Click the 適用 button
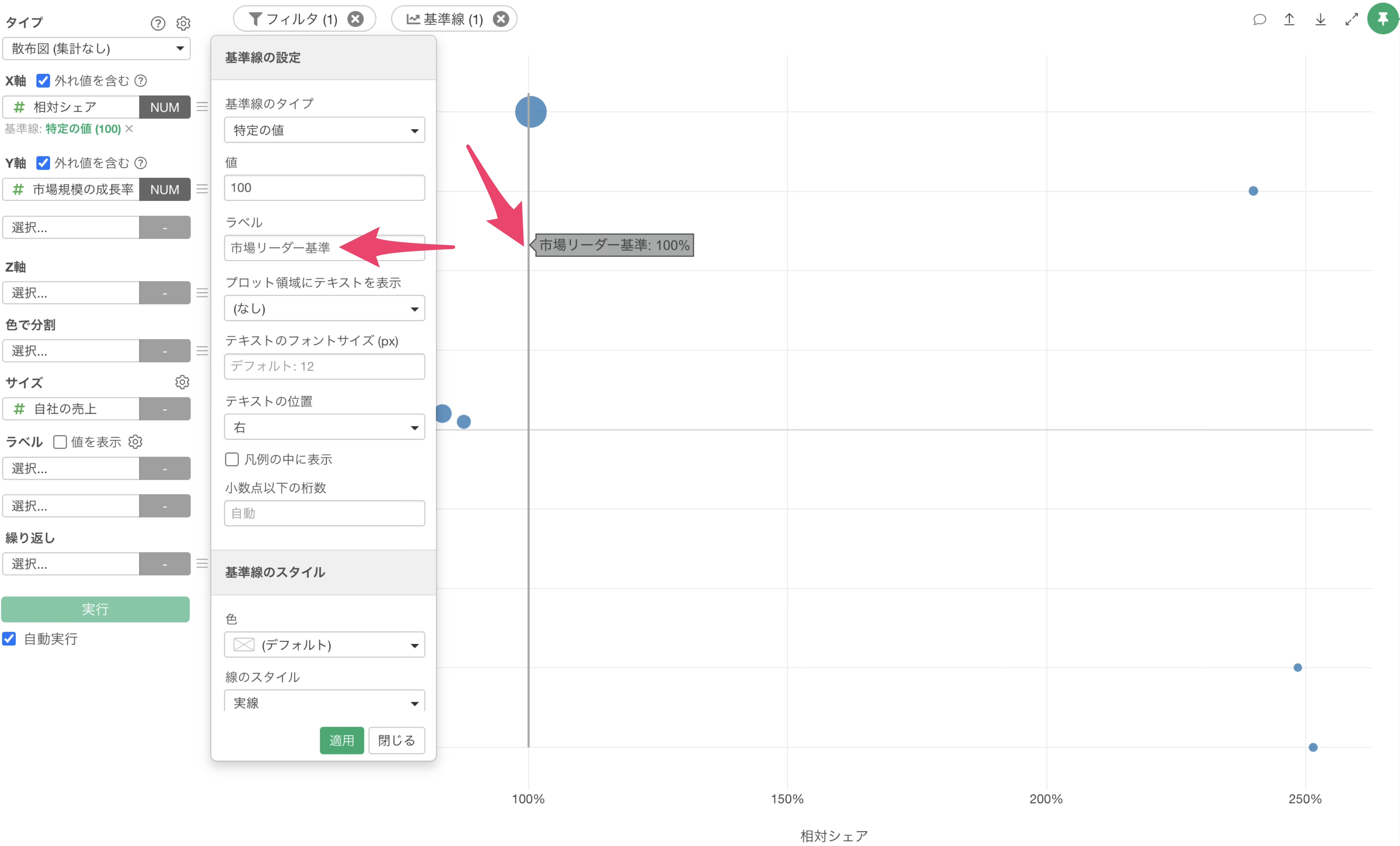1400x846 pixels. (x=341, y=740)
